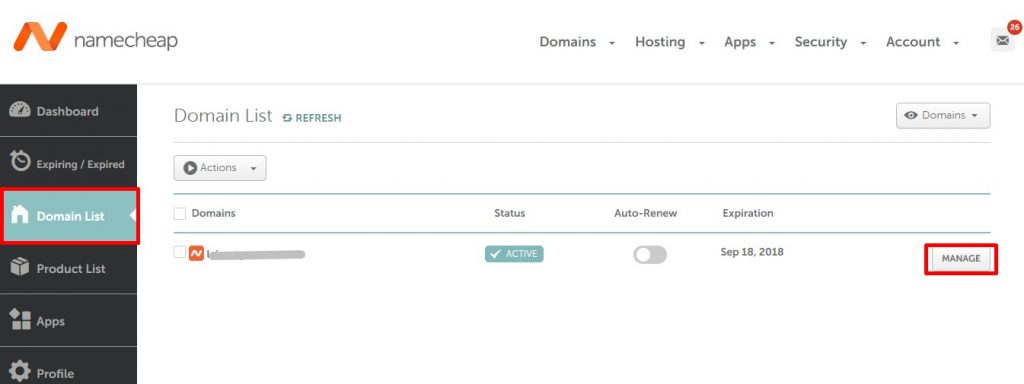Screen dimensions: 1024x384
Task: Sort by the Expiration column header
Action: pos(748,213)
